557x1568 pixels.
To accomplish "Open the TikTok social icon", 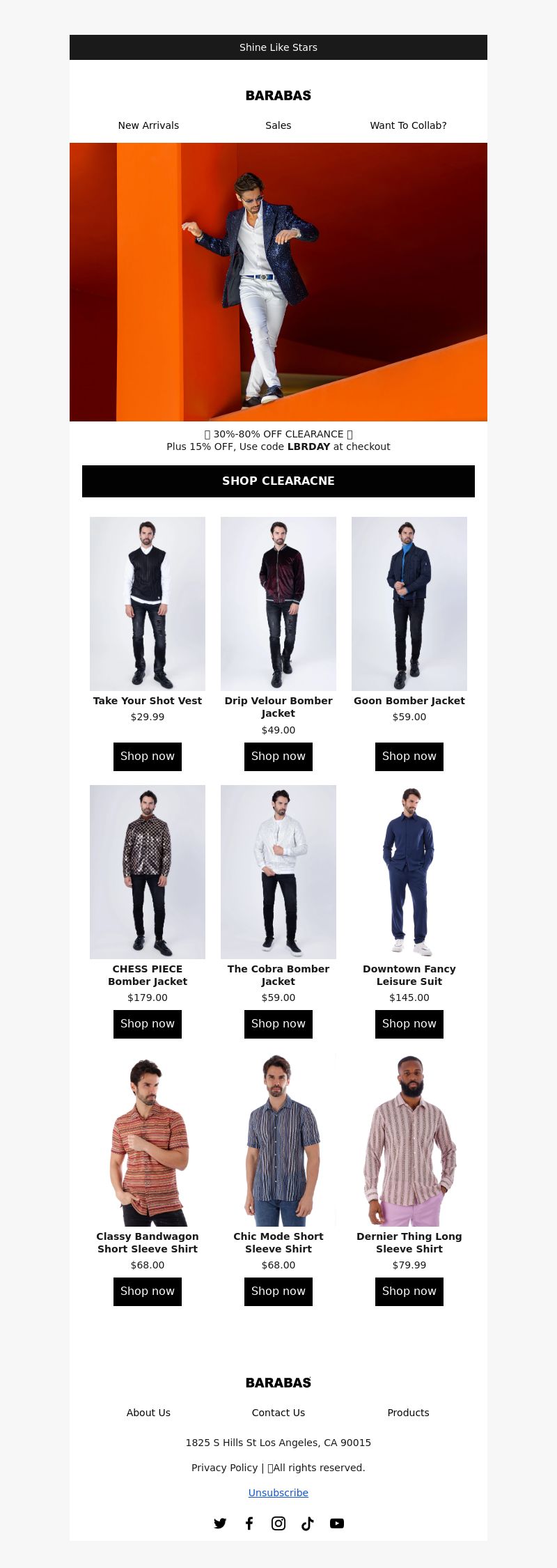I will (x=308, y=1523).
